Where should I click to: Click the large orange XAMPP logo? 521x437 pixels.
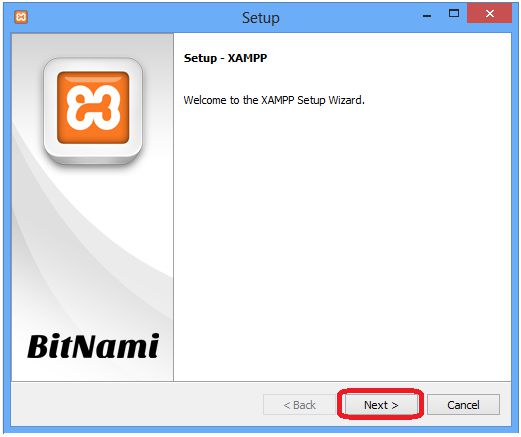coord(93,108)
